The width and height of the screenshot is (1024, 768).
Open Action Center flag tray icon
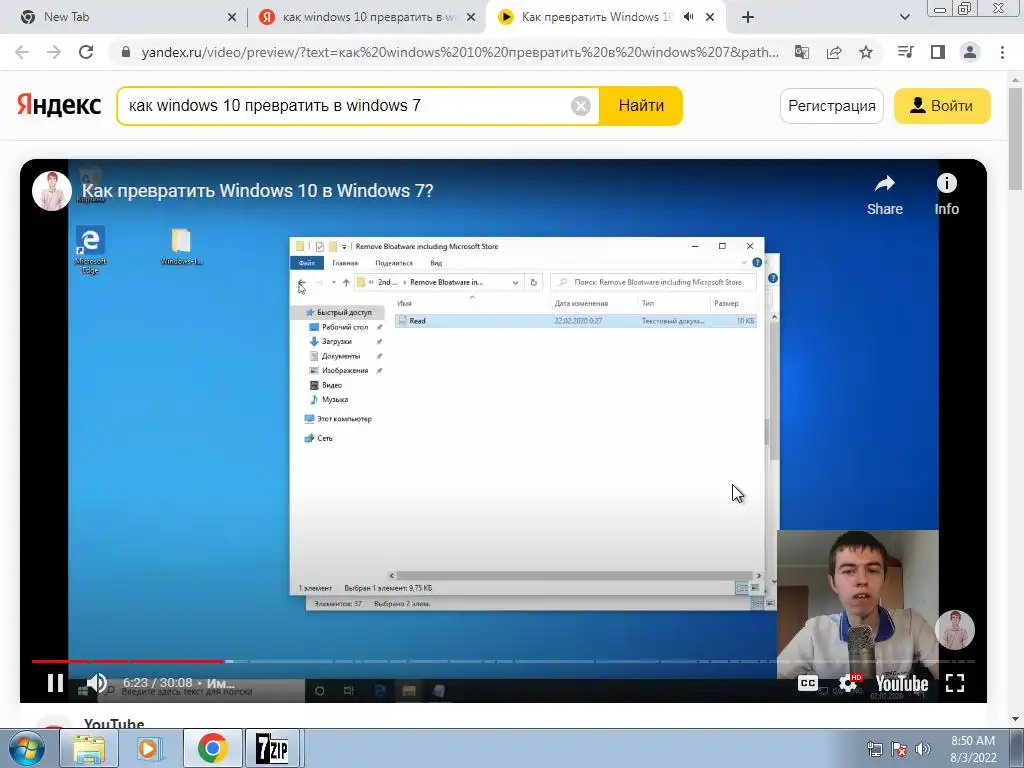click(x=899, y=749)
